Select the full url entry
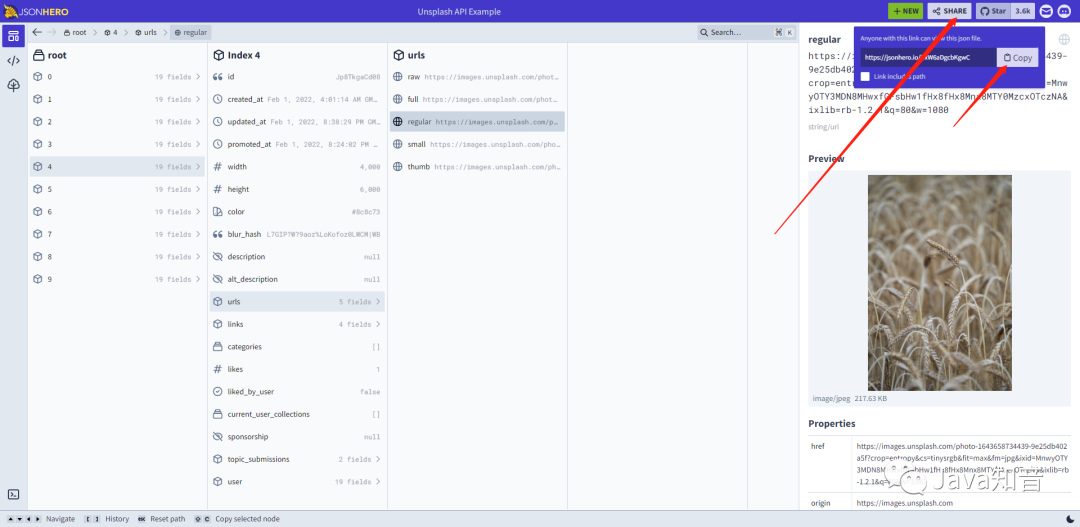 click(x=477, y=99)
